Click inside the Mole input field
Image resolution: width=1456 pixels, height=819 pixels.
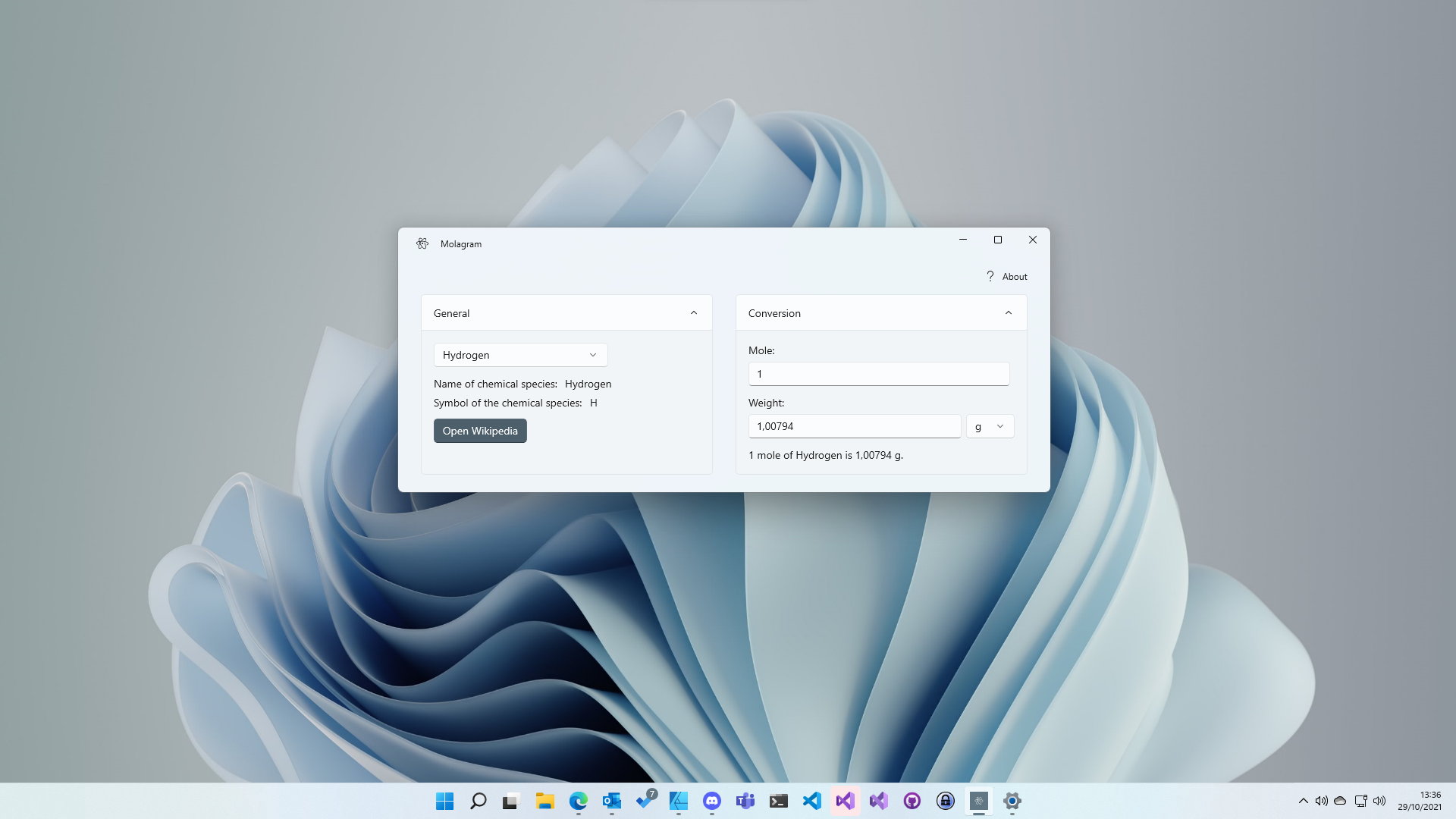click(878, 373)
